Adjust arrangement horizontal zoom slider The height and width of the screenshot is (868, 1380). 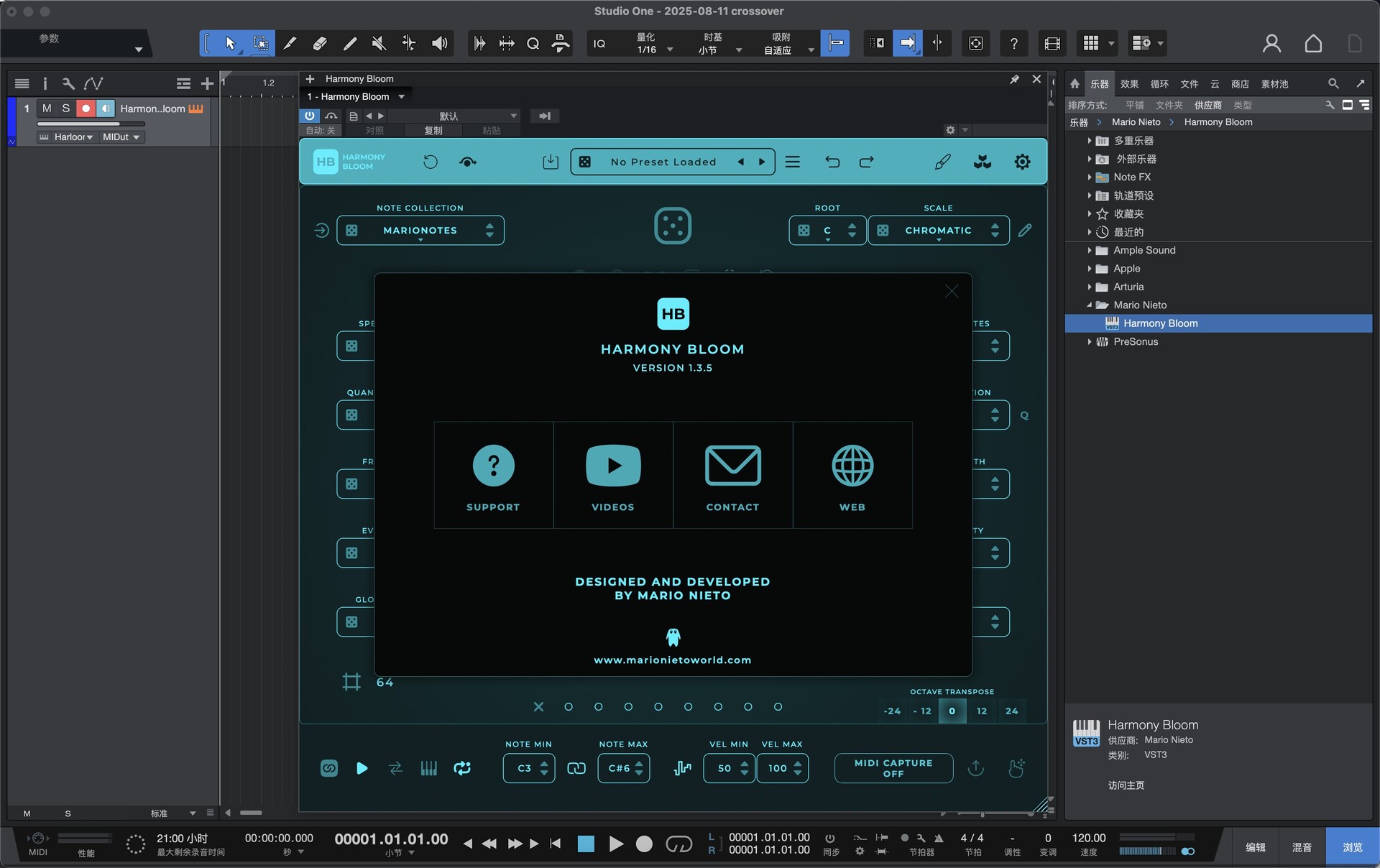click(983, 813)
